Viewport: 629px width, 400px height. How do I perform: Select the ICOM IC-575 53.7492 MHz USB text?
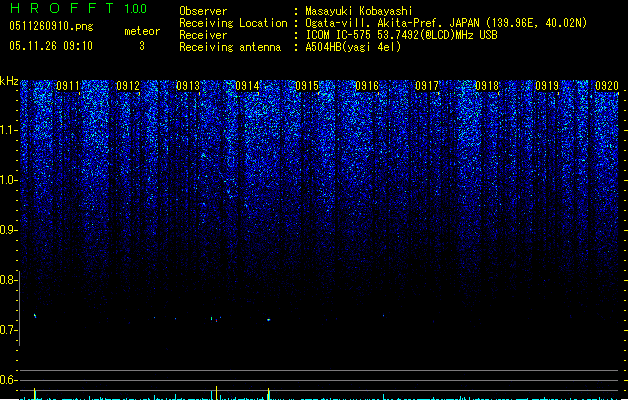tap(401, 35)
